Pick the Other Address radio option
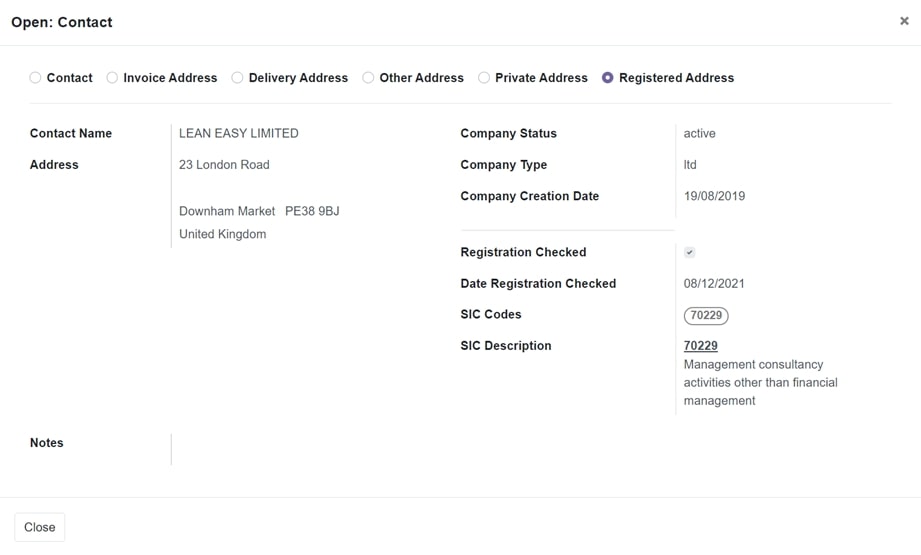 (x=368, y=78)
